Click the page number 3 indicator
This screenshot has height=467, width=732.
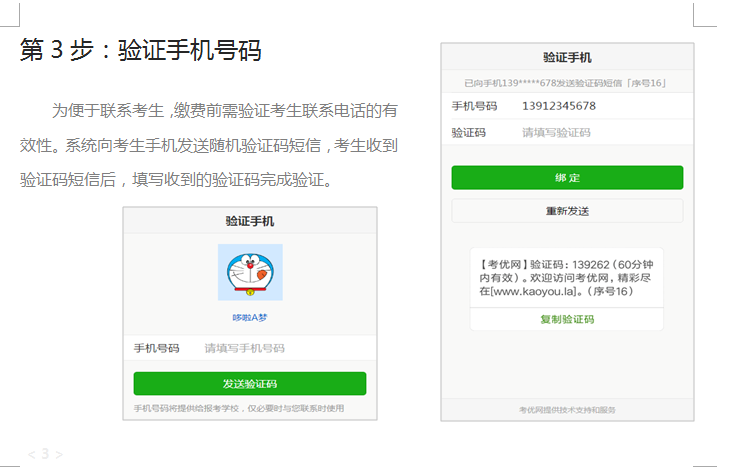45,454
